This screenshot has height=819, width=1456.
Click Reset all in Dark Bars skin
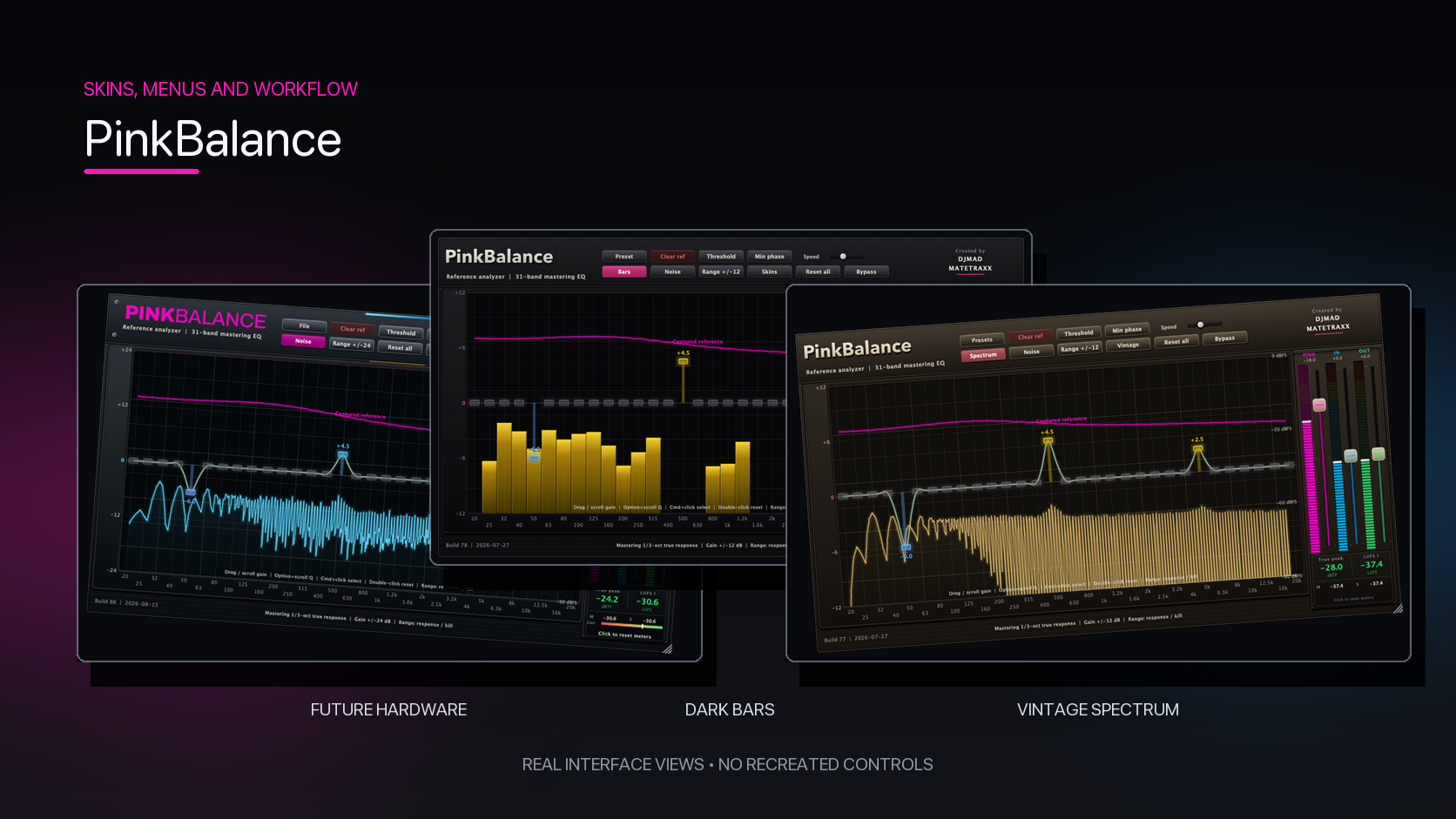(x=818, y=272)
